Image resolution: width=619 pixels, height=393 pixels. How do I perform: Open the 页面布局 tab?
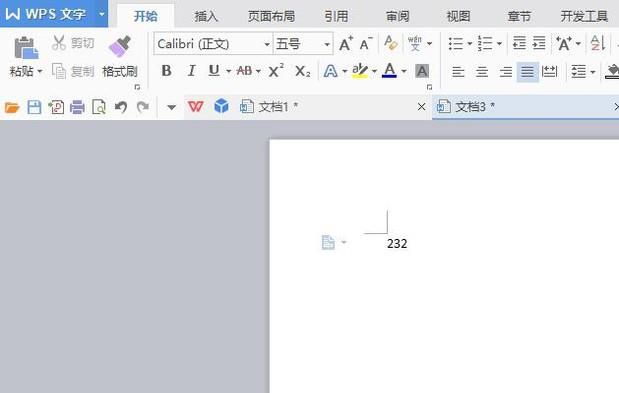pyautogui.click(x=272, y=16)
